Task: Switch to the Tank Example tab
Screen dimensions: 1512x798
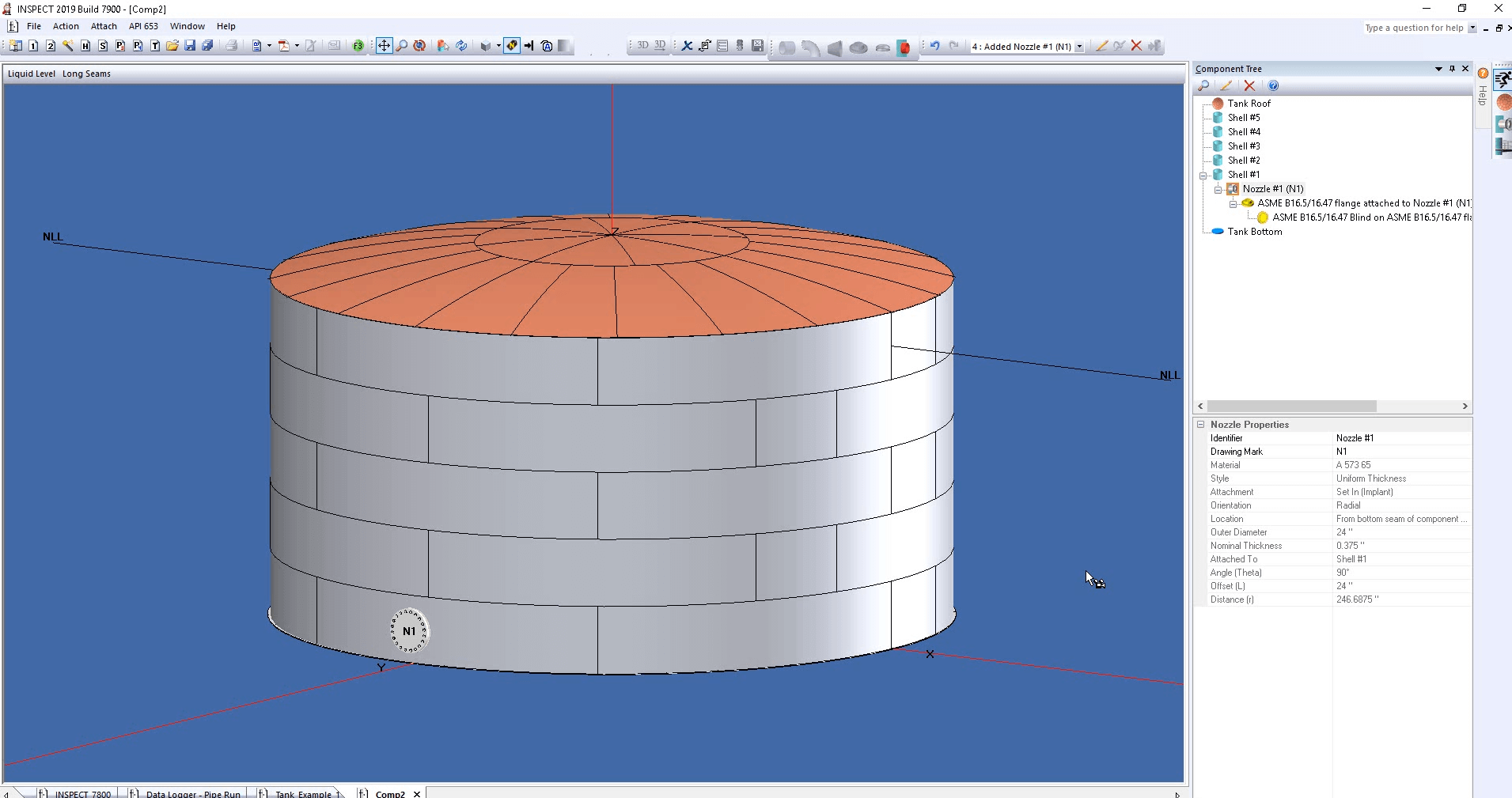Action: tap(303, 793)
